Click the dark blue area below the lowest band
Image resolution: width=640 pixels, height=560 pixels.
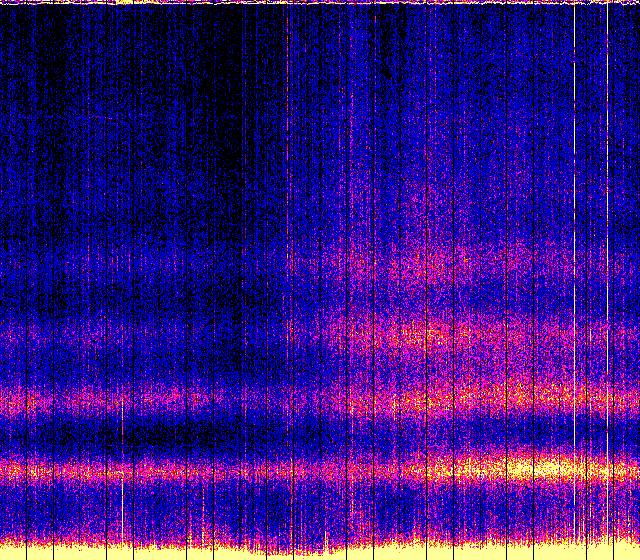point(250,510)
